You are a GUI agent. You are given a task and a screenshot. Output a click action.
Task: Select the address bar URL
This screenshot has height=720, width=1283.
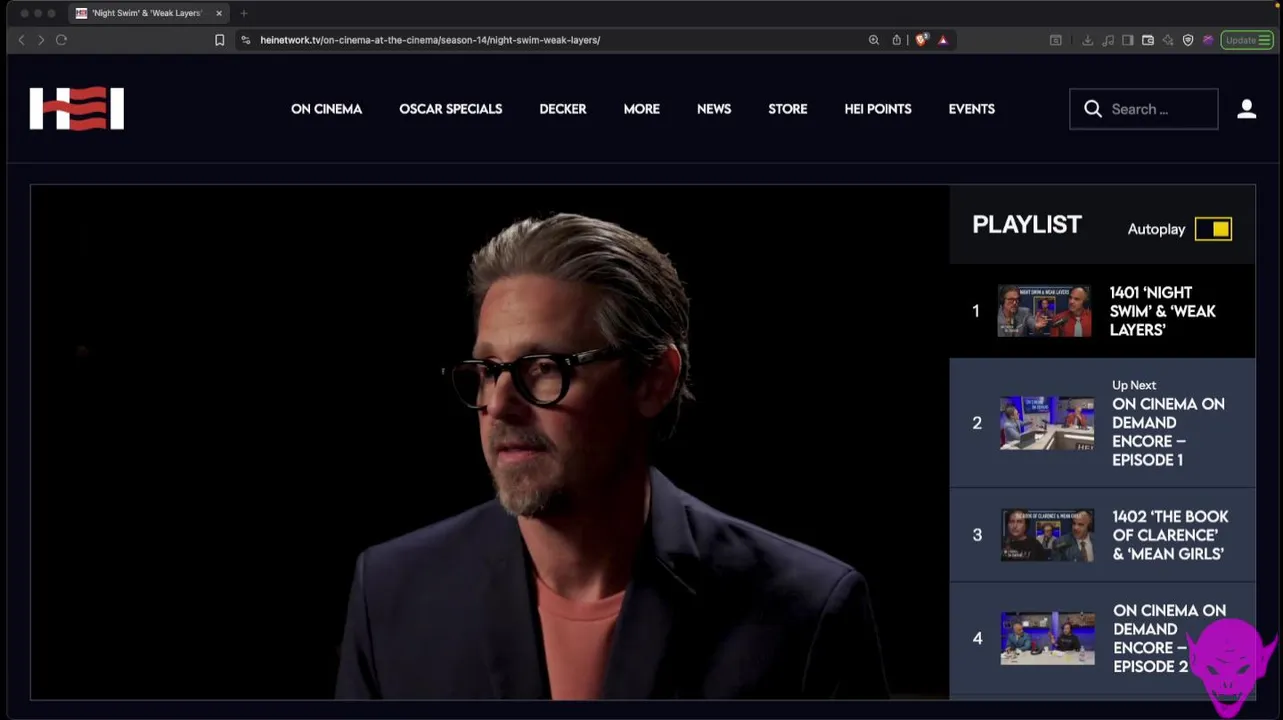coord(430,40)
